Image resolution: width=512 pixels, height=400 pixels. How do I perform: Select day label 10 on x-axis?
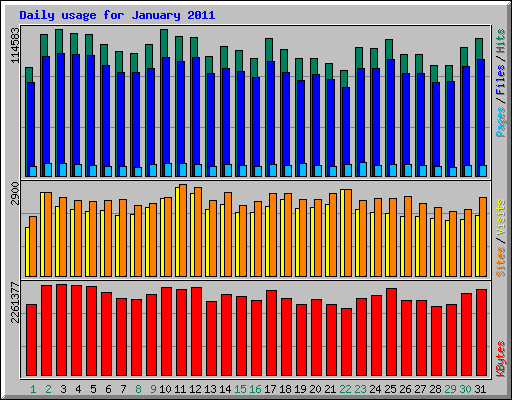(165, 389)
